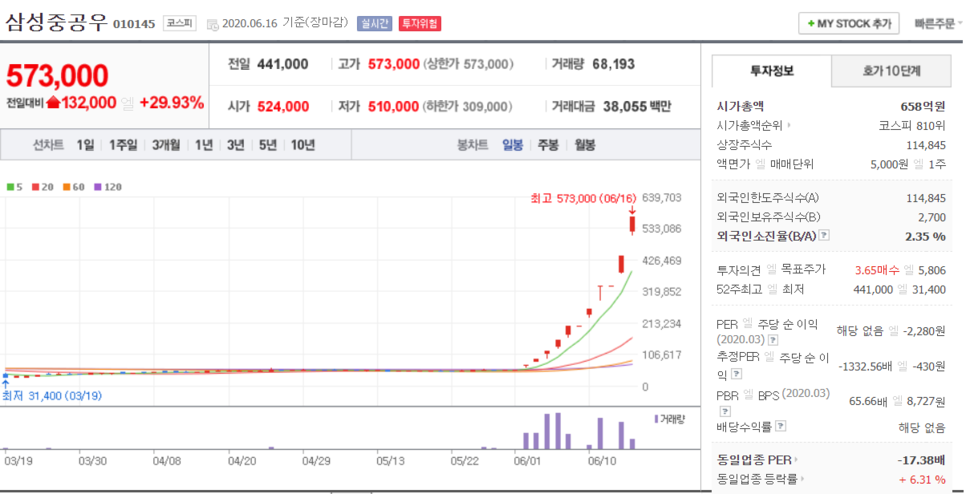966x494 pixels.
Task: Switch to the 호가10단계 tab
Action: [x=891, y=71]
